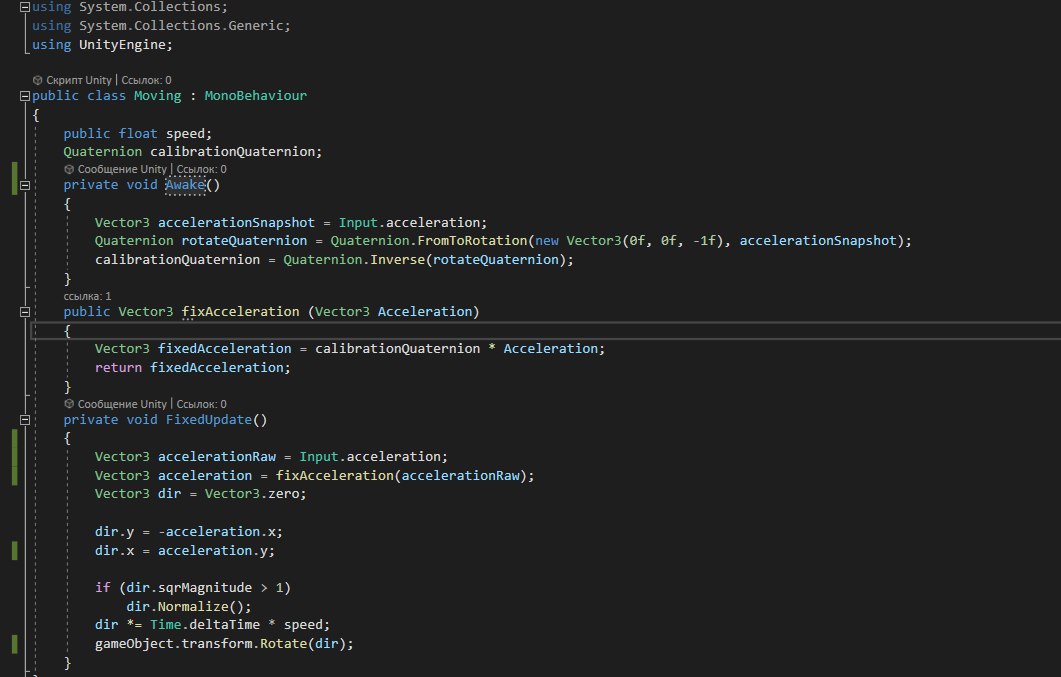Open 'Скрипт Unity' CodeLens above class
This screenshot has height=677, width=1061.
tap(78, 80)
